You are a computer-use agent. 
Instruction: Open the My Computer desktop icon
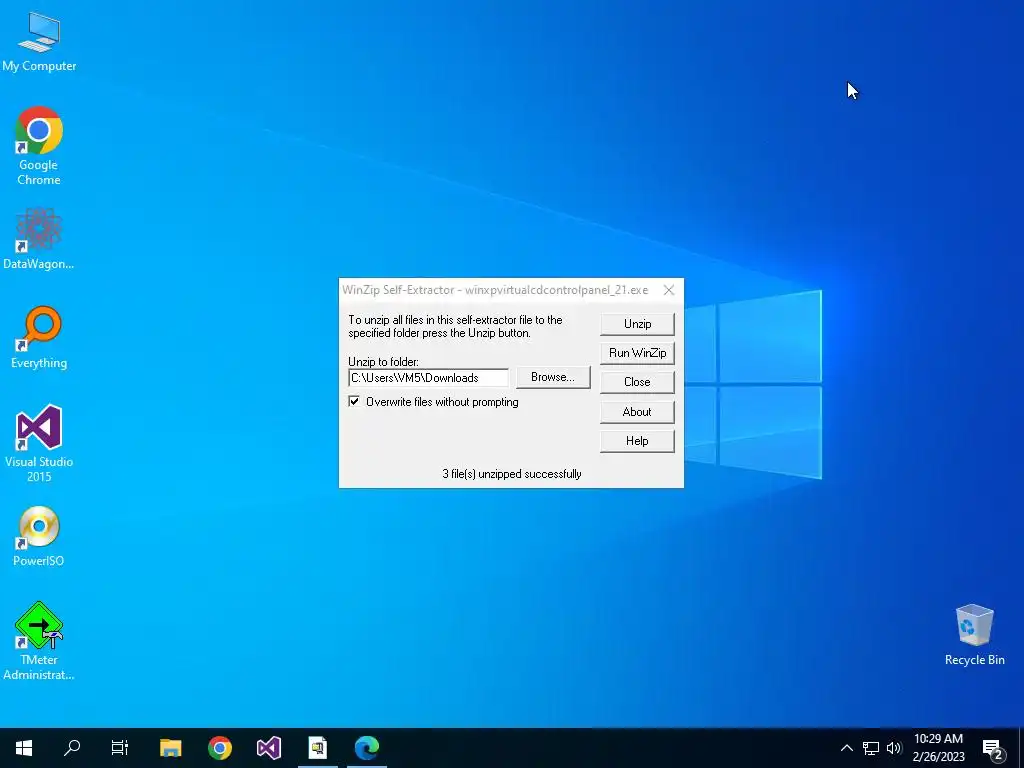pyautogui.click(x=39, y=41)
